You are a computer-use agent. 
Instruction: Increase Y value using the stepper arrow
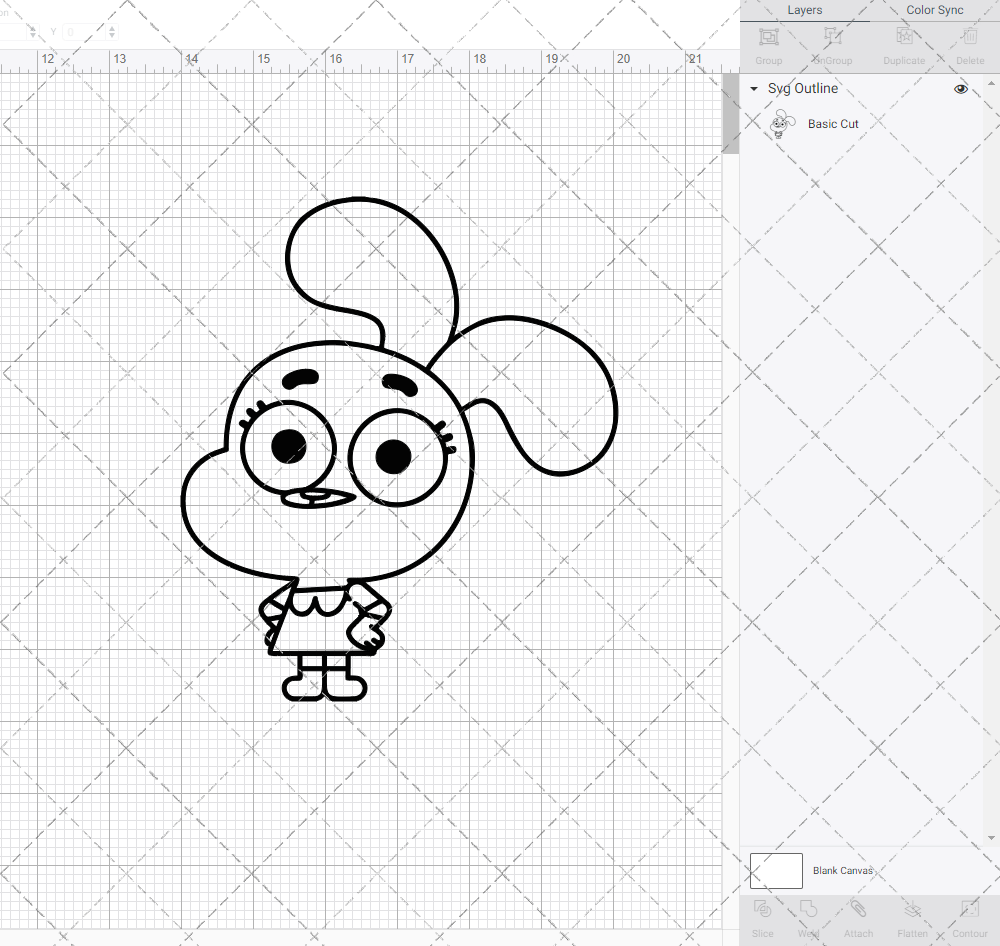(112, 28)
